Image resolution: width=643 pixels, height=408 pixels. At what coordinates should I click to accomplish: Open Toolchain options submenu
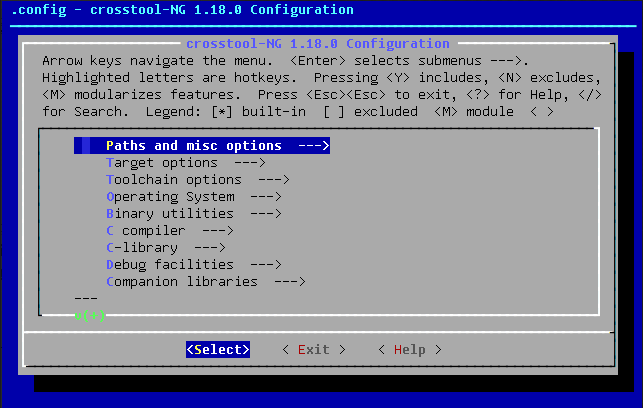point(198,180)
